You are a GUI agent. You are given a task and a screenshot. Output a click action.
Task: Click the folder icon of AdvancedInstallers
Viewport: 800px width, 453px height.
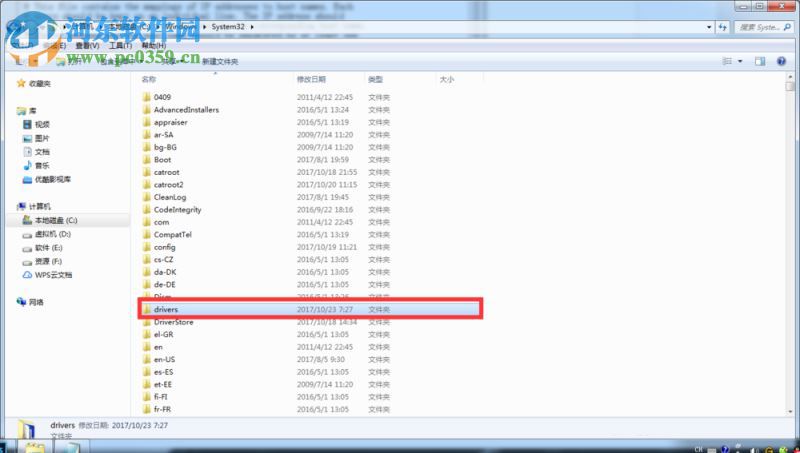tap(147, 110)
